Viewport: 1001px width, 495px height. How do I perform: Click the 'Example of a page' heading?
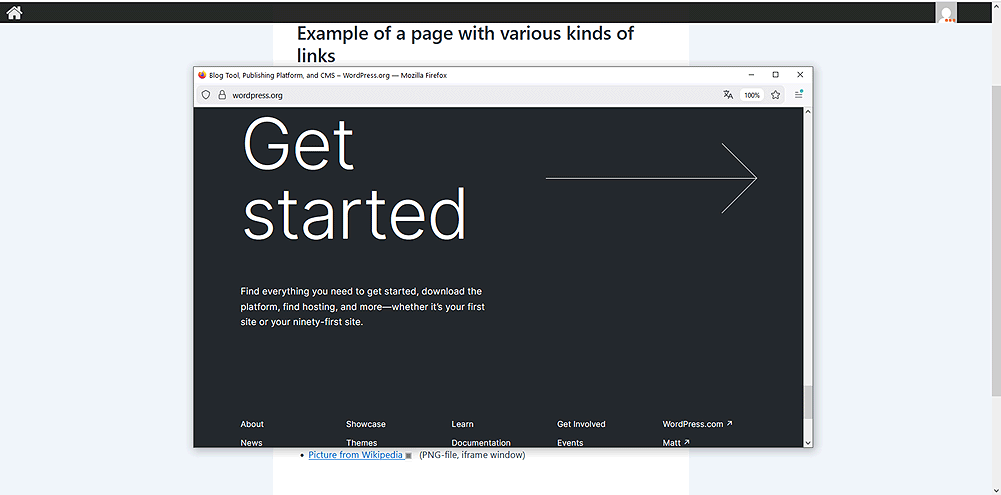465,44
